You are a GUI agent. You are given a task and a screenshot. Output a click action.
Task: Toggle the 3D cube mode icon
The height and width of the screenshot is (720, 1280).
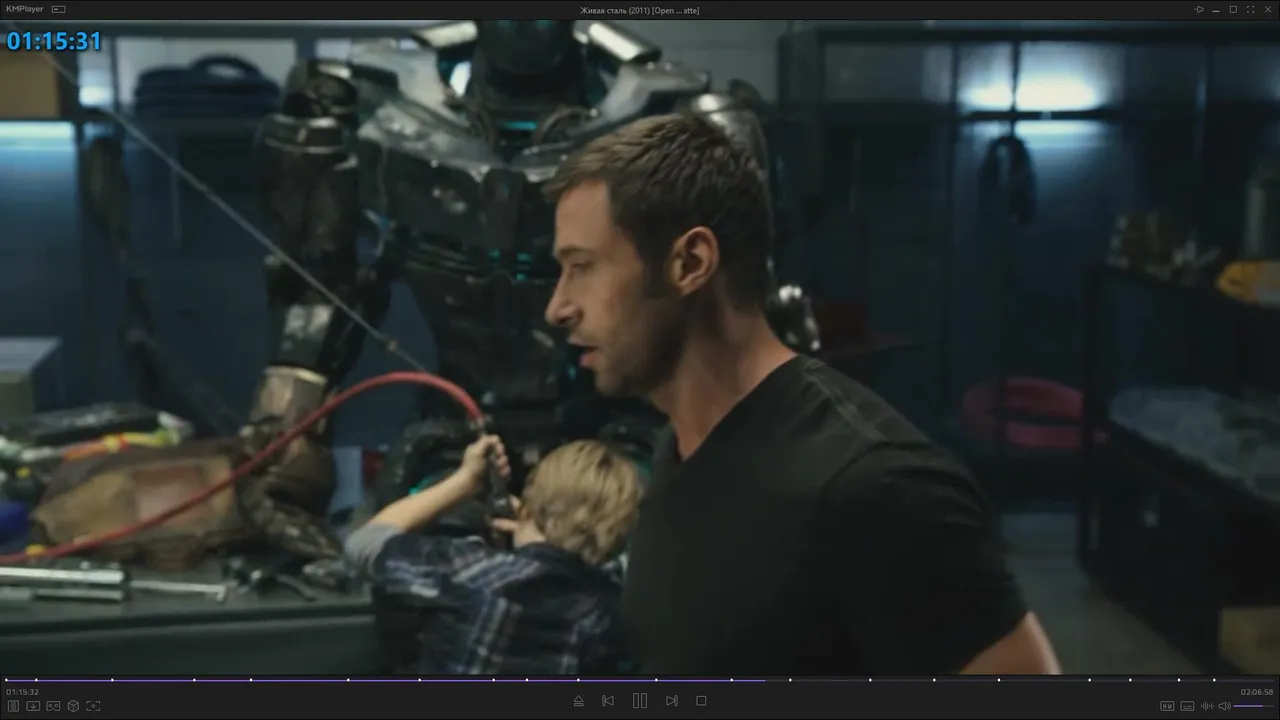tap(73, 706)
